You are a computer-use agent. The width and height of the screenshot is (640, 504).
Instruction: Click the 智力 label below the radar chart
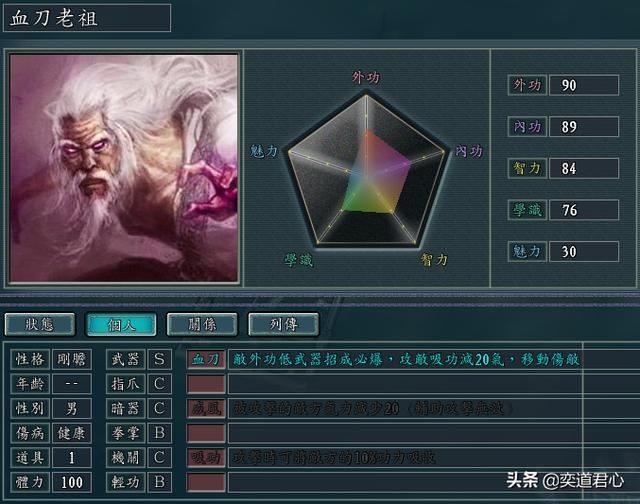(x=434, y=260)
